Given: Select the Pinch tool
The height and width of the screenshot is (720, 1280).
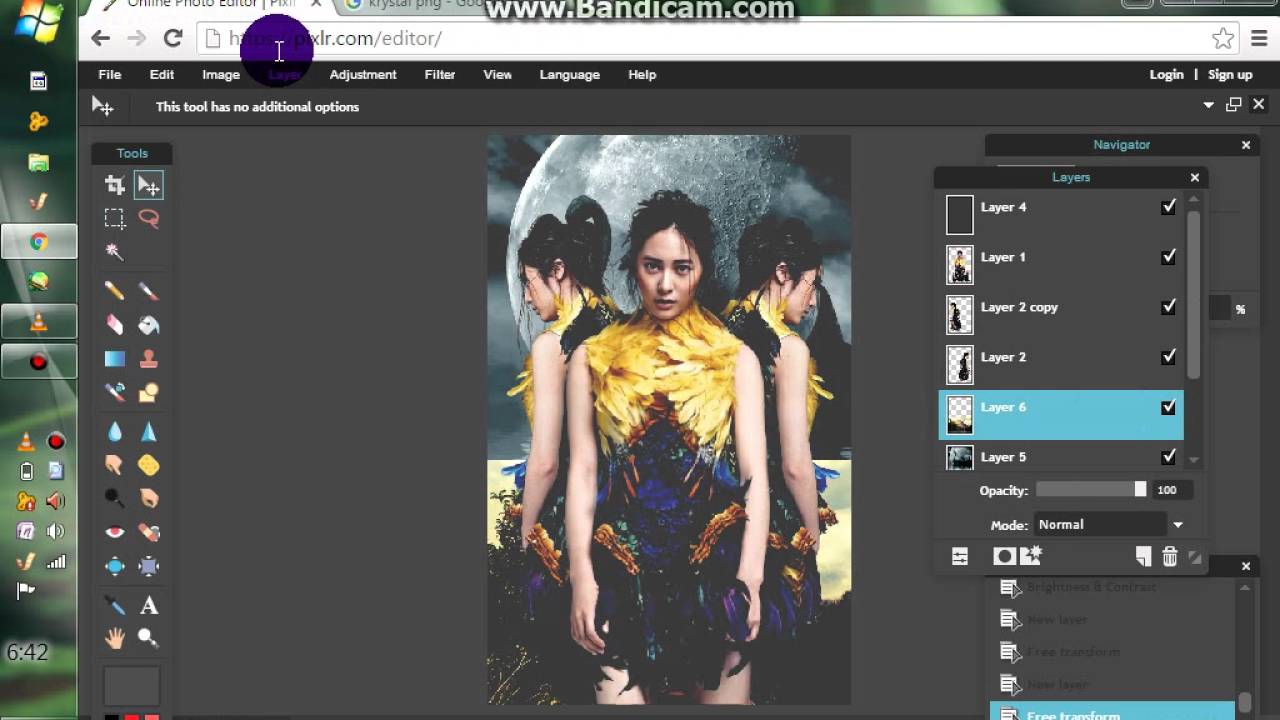Looking at the screenshot, I should [149, 566].
